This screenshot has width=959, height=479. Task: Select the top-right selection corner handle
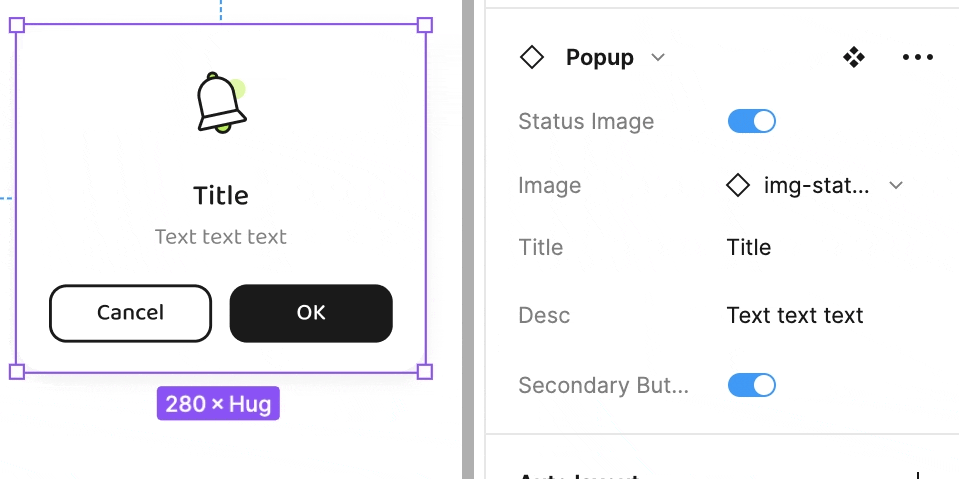[x=424, y=25]
